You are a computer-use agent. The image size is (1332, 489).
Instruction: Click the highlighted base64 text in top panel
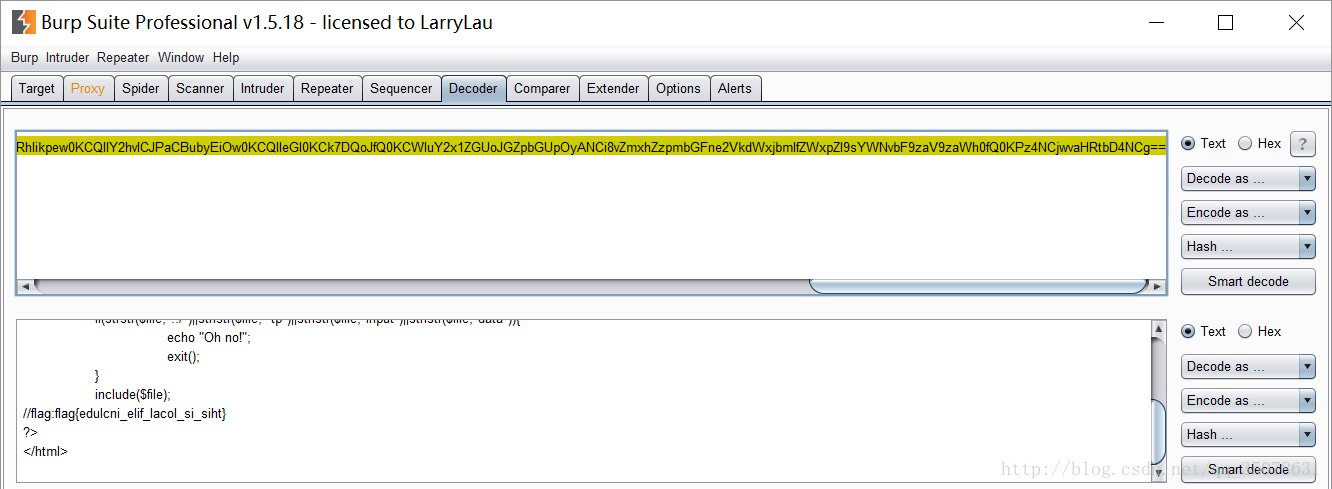tap(591, 147)
